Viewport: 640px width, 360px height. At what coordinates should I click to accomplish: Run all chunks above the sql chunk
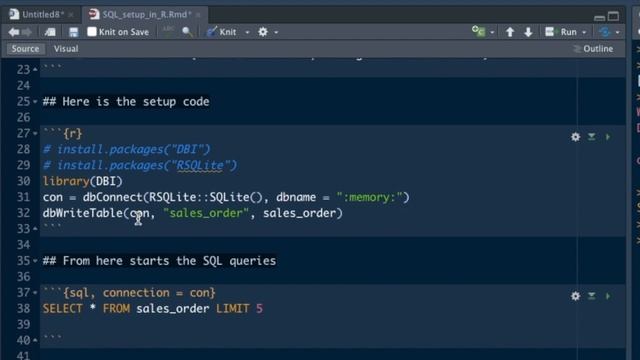591,296
